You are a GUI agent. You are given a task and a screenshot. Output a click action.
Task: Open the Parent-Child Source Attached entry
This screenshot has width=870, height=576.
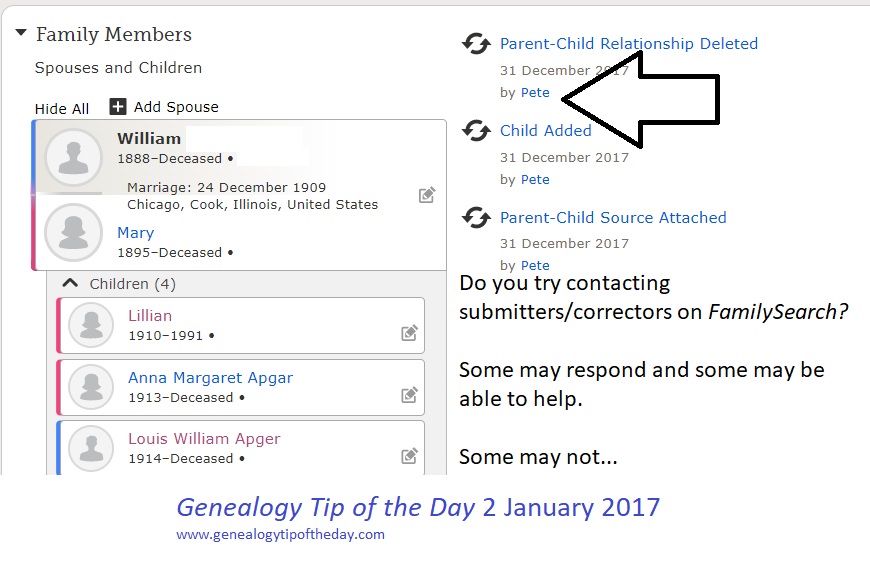tap(612, 218)
